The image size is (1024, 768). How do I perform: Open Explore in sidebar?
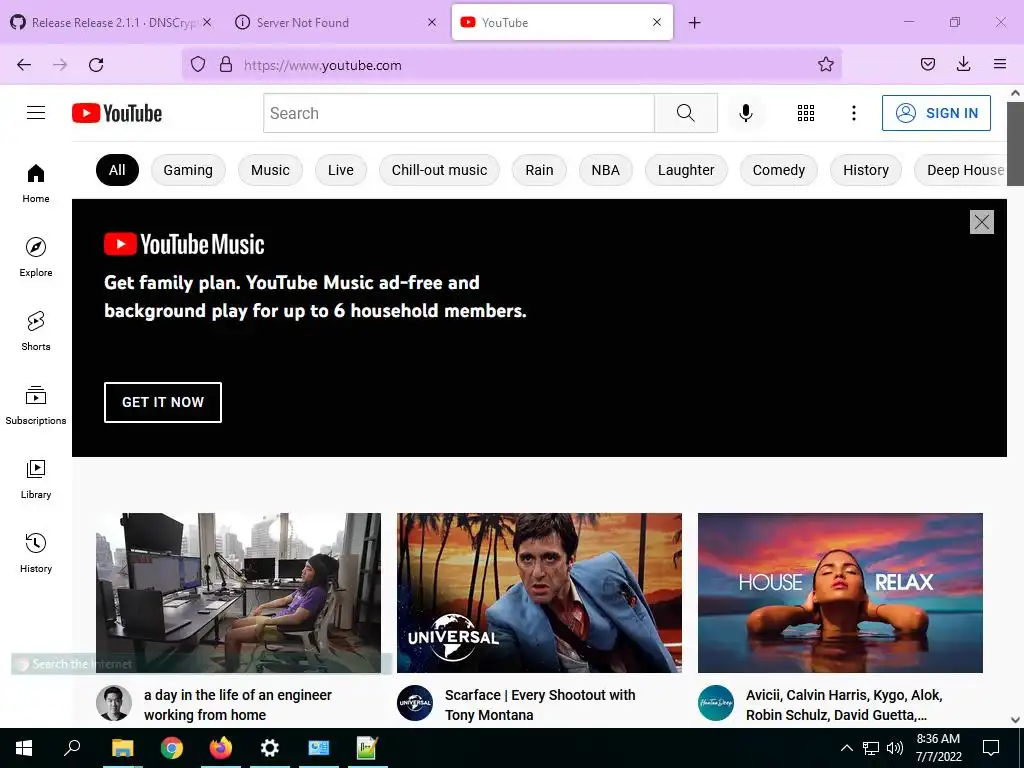36,257
